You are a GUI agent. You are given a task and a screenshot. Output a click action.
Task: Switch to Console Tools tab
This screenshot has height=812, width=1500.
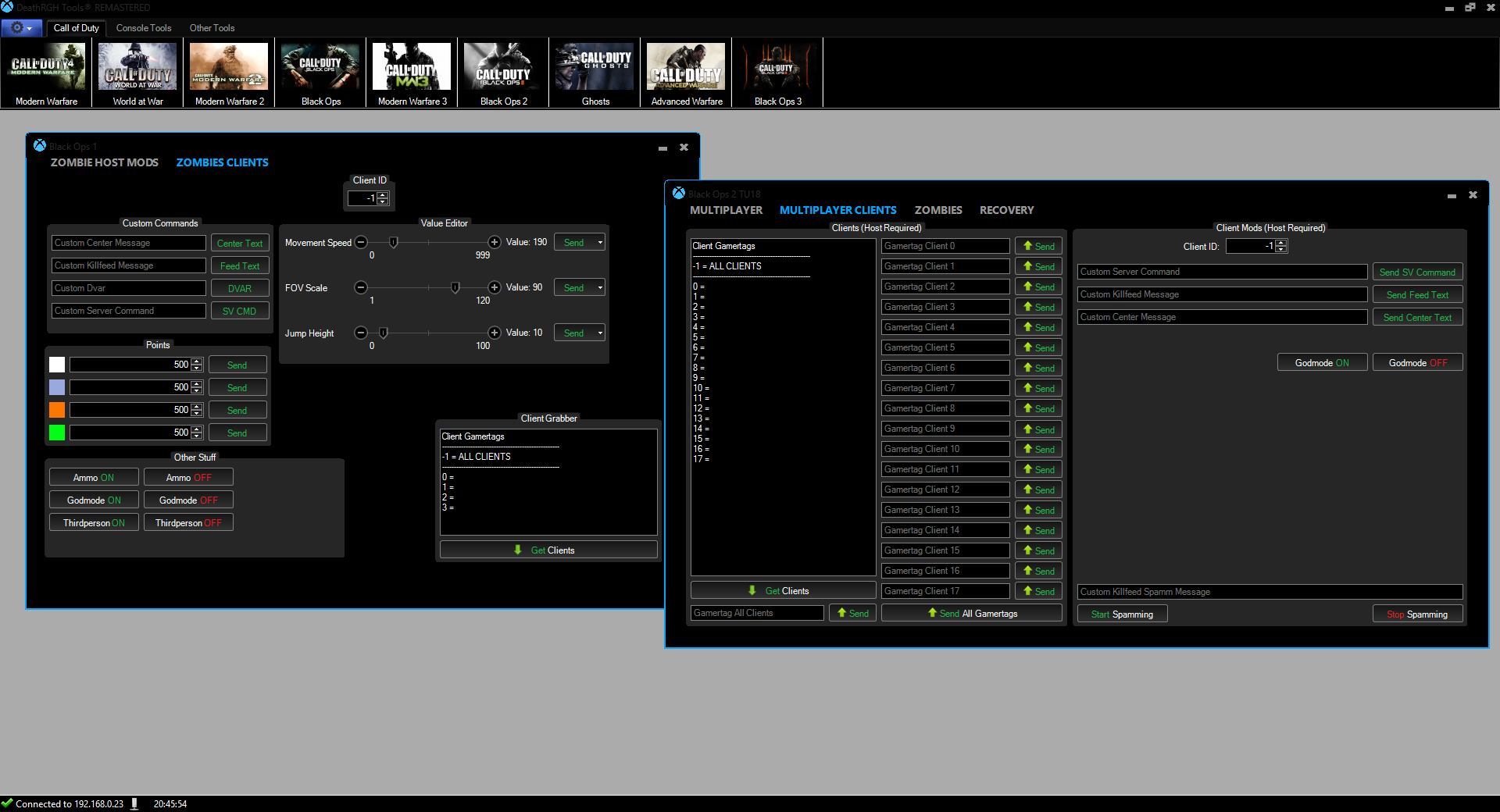tap(144, 28)
